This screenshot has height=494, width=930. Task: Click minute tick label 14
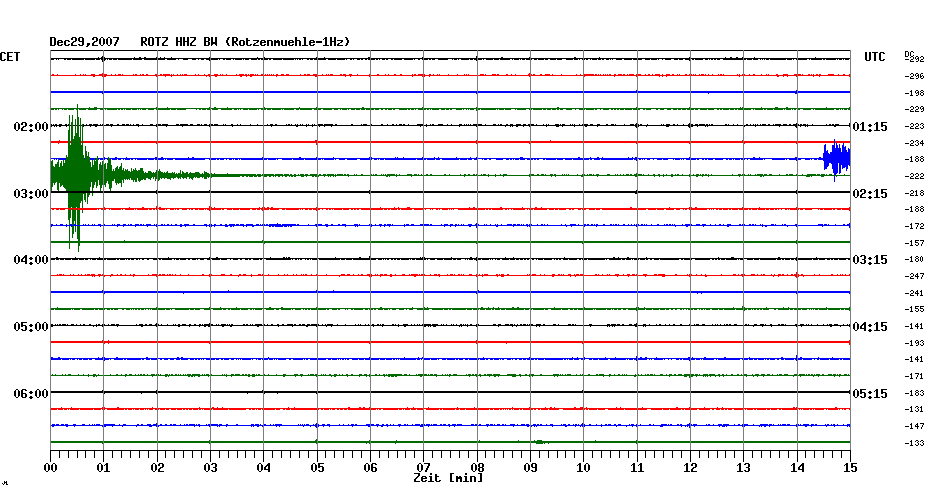coord(797,467)
